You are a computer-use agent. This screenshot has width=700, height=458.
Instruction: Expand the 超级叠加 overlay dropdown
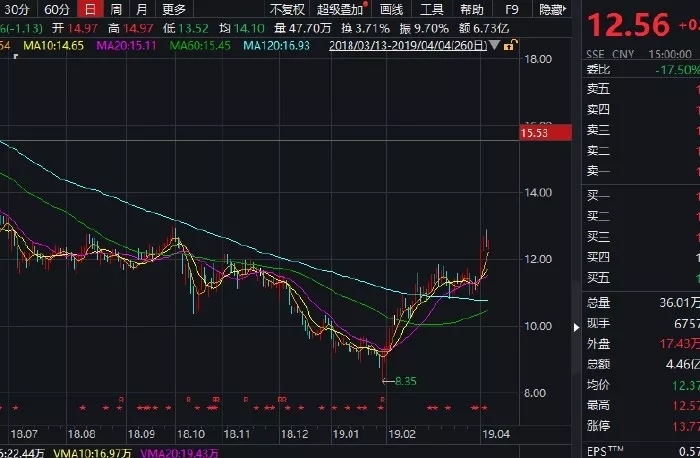click(x=341, y=9)
